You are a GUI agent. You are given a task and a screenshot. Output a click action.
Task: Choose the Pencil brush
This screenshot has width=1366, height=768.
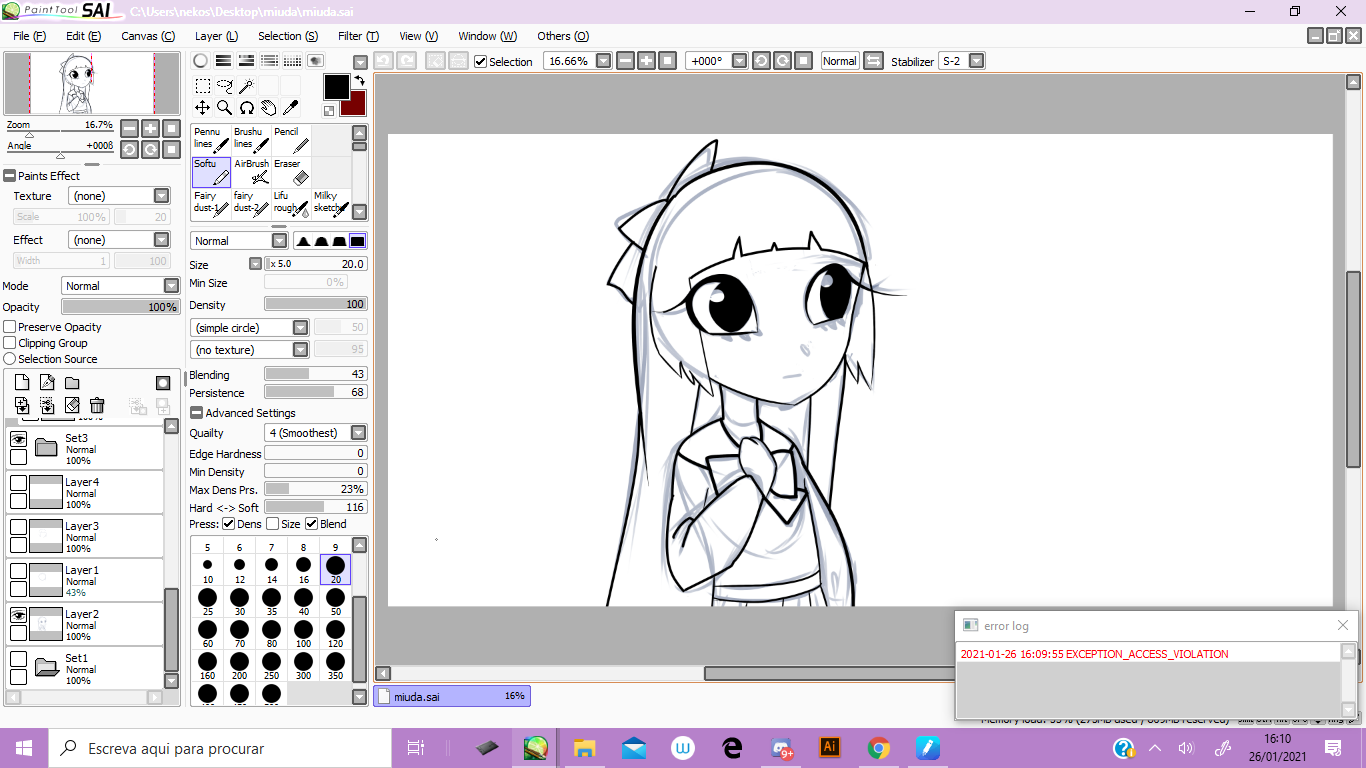pyautogui.click(x=291, y=140)
